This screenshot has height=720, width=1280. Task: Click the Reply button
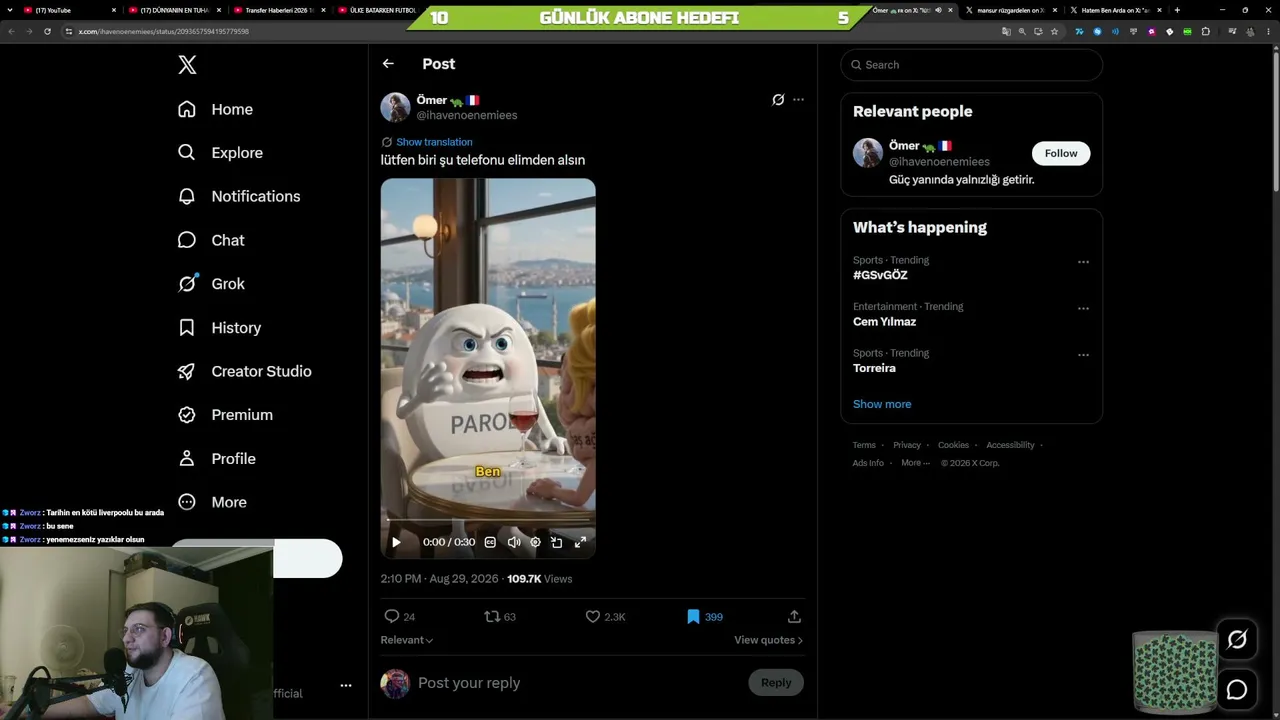[x=776, y=683]
